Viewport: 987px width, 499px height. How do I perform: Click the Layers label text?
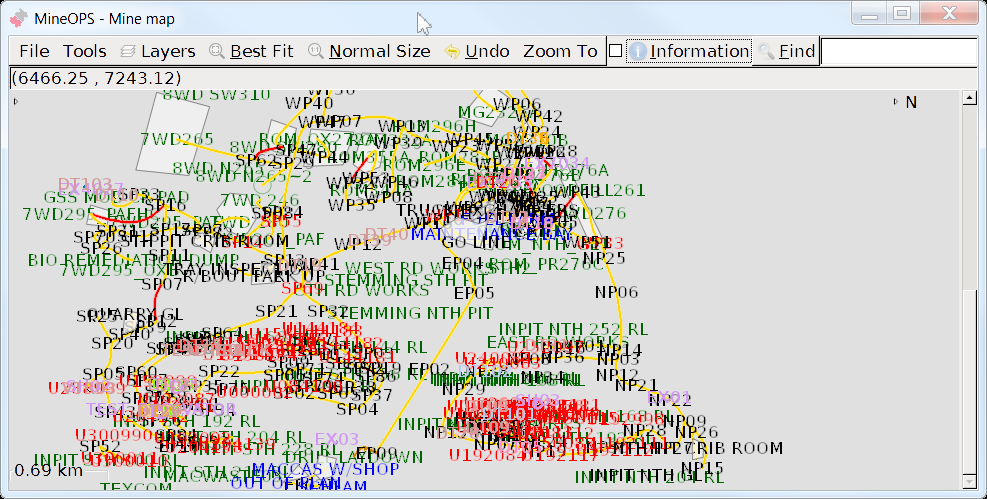pos(168,51)
